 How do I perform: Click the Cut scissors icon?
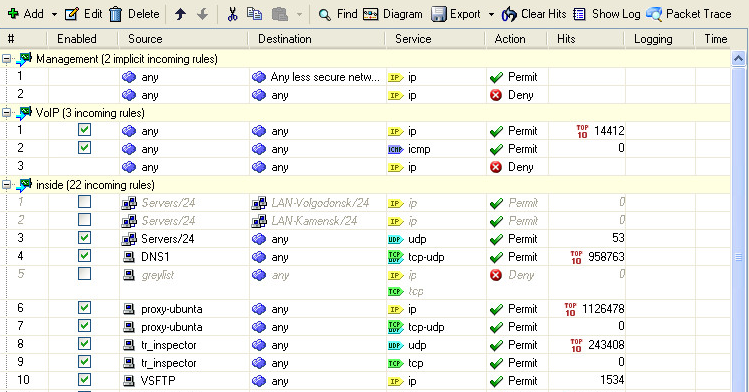pyautogui.click(x=232, y=14)
